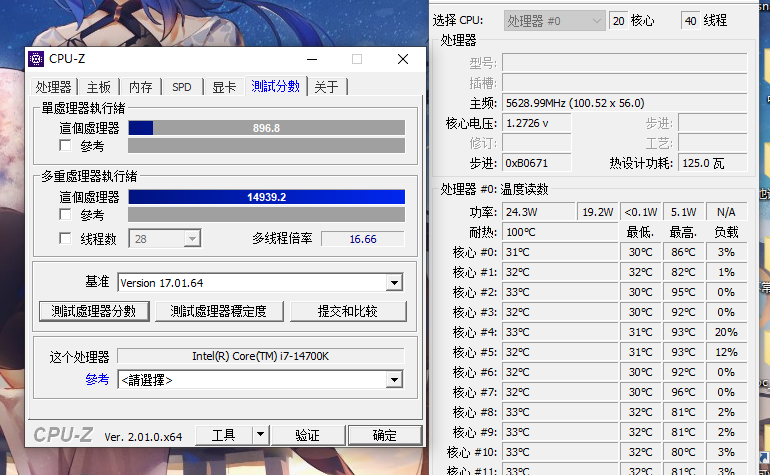Click the 多线程倍率 value 16.66
The height and width of the screenshot is (475, 770).
363,239
